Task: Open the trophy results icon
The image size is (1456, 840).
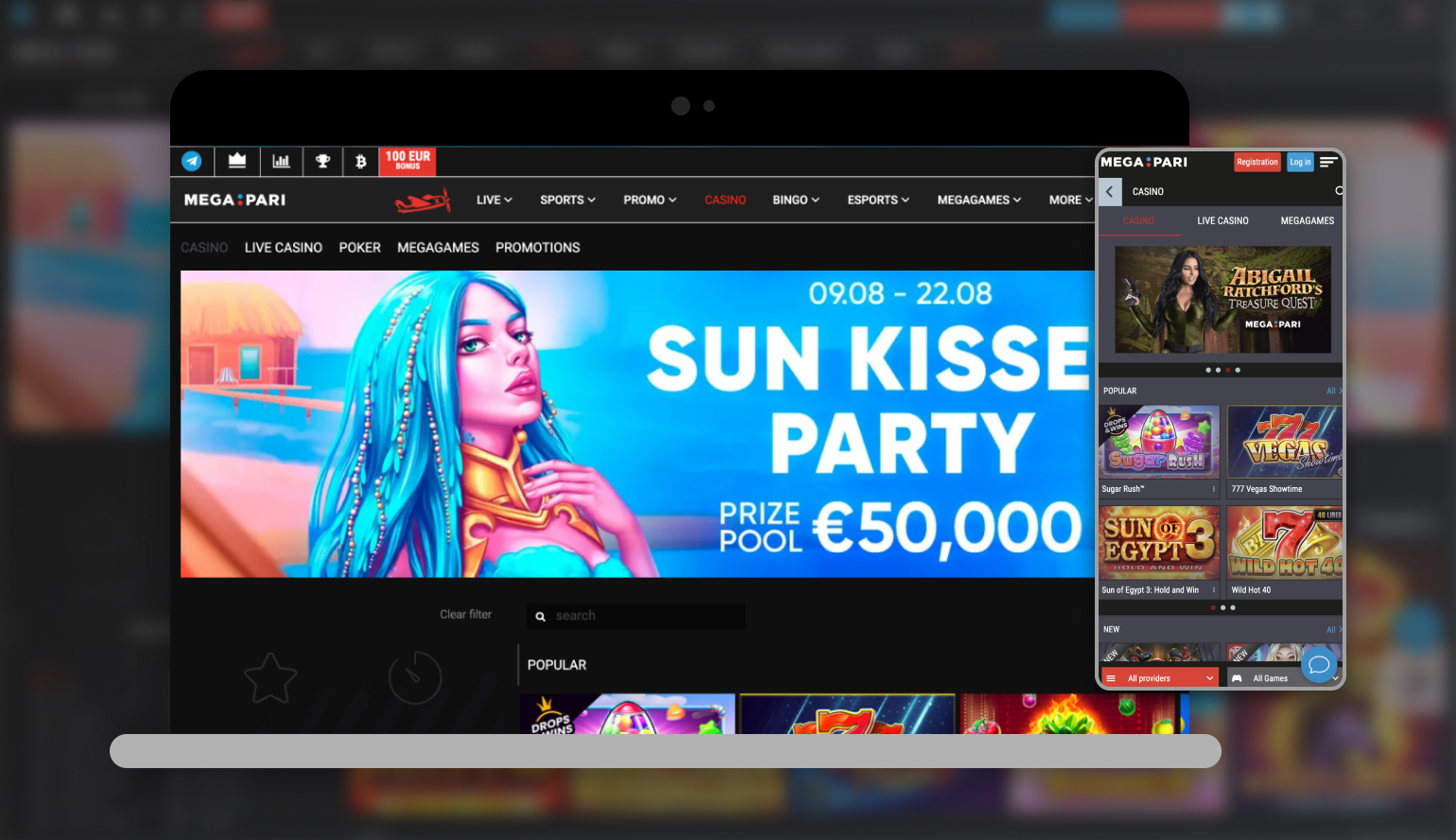Action: (x=322, y=161)
